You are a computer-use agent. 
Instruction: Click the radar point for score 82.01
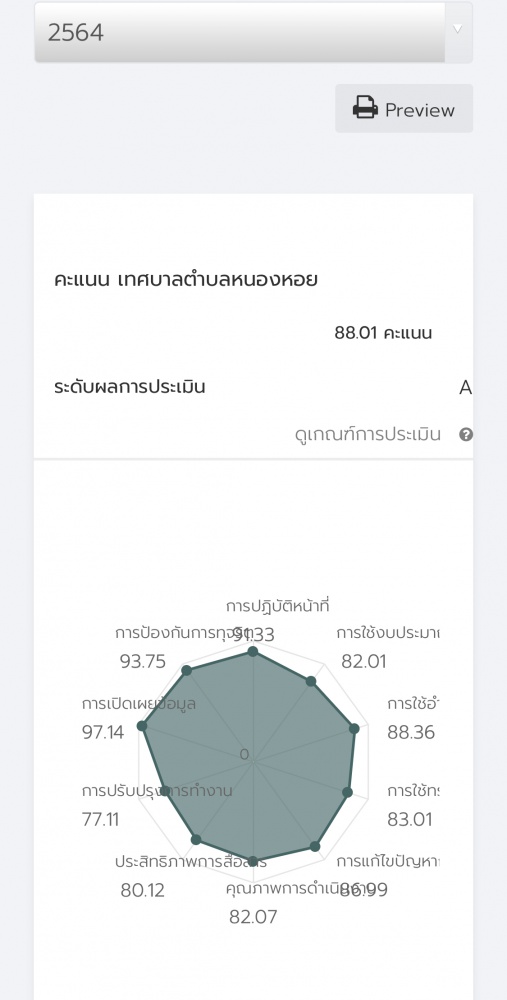311,681
